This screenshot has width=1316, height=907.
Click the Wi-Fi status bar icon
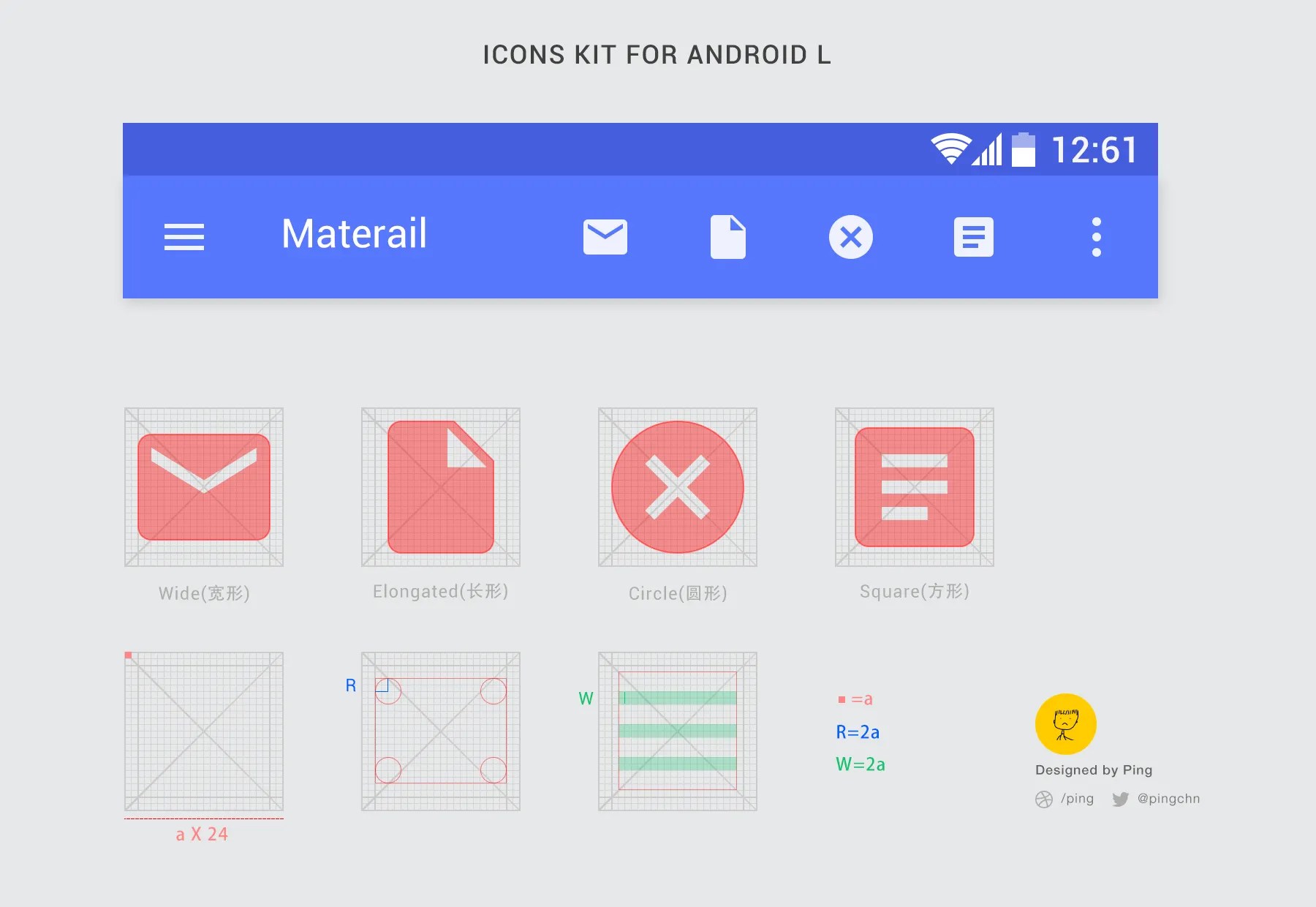[x=950, y=148]
